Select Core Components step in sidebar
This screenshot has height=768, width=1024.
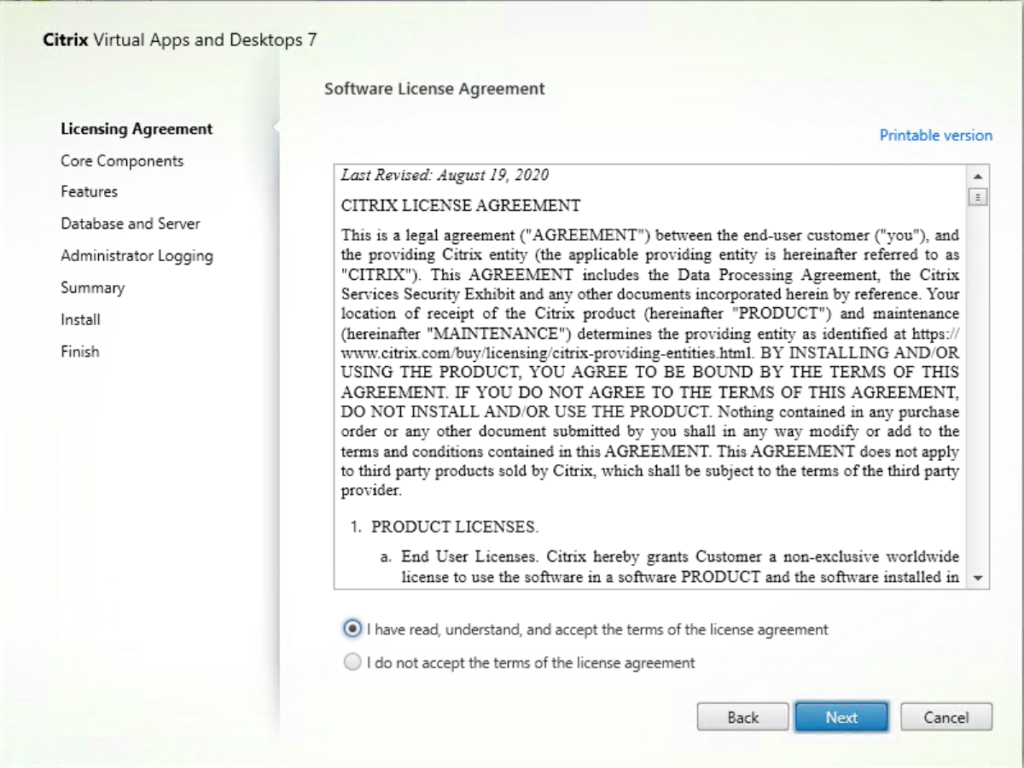122,161
